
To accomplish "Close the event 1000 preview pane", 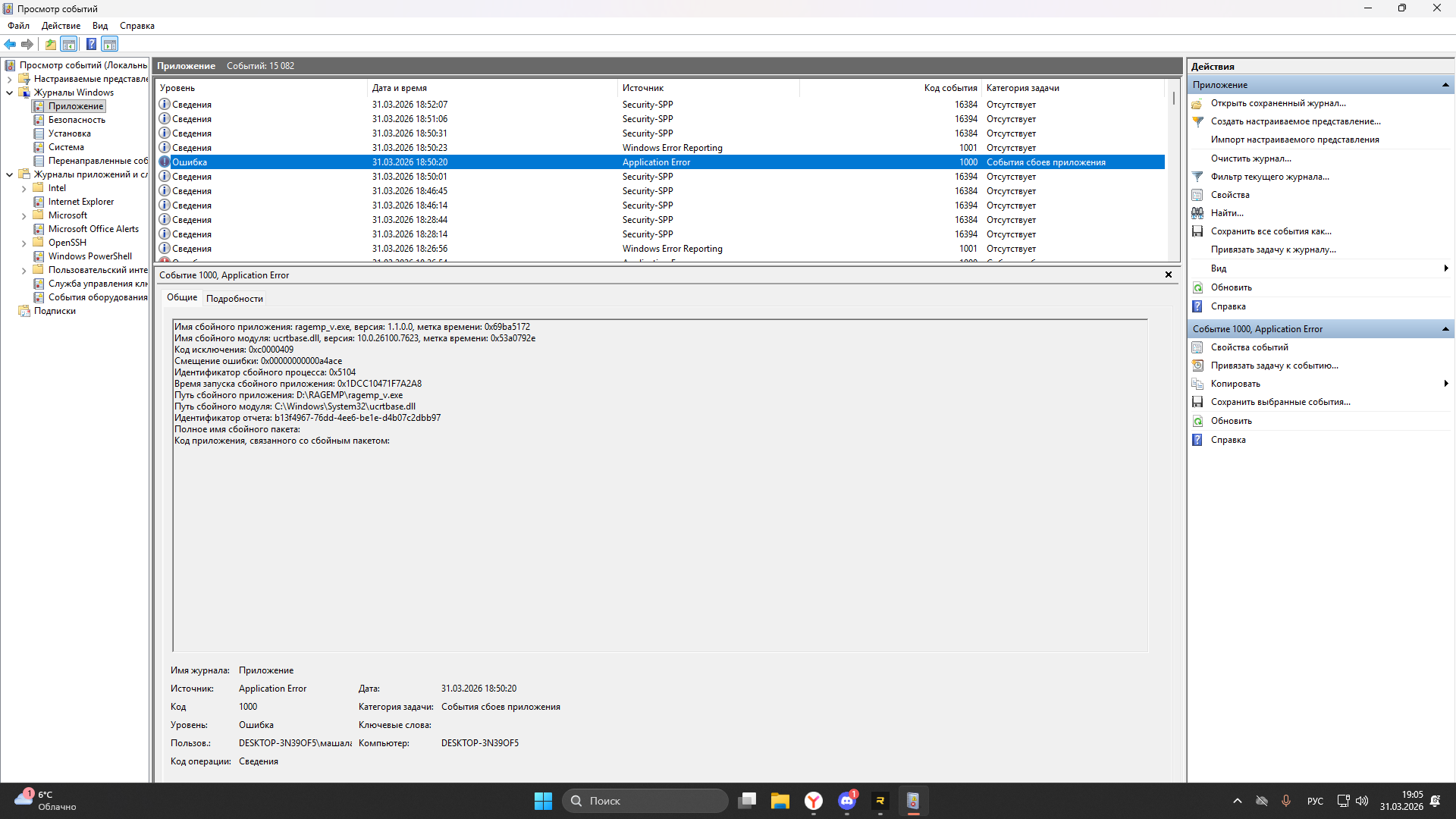I will point(1168,275).
